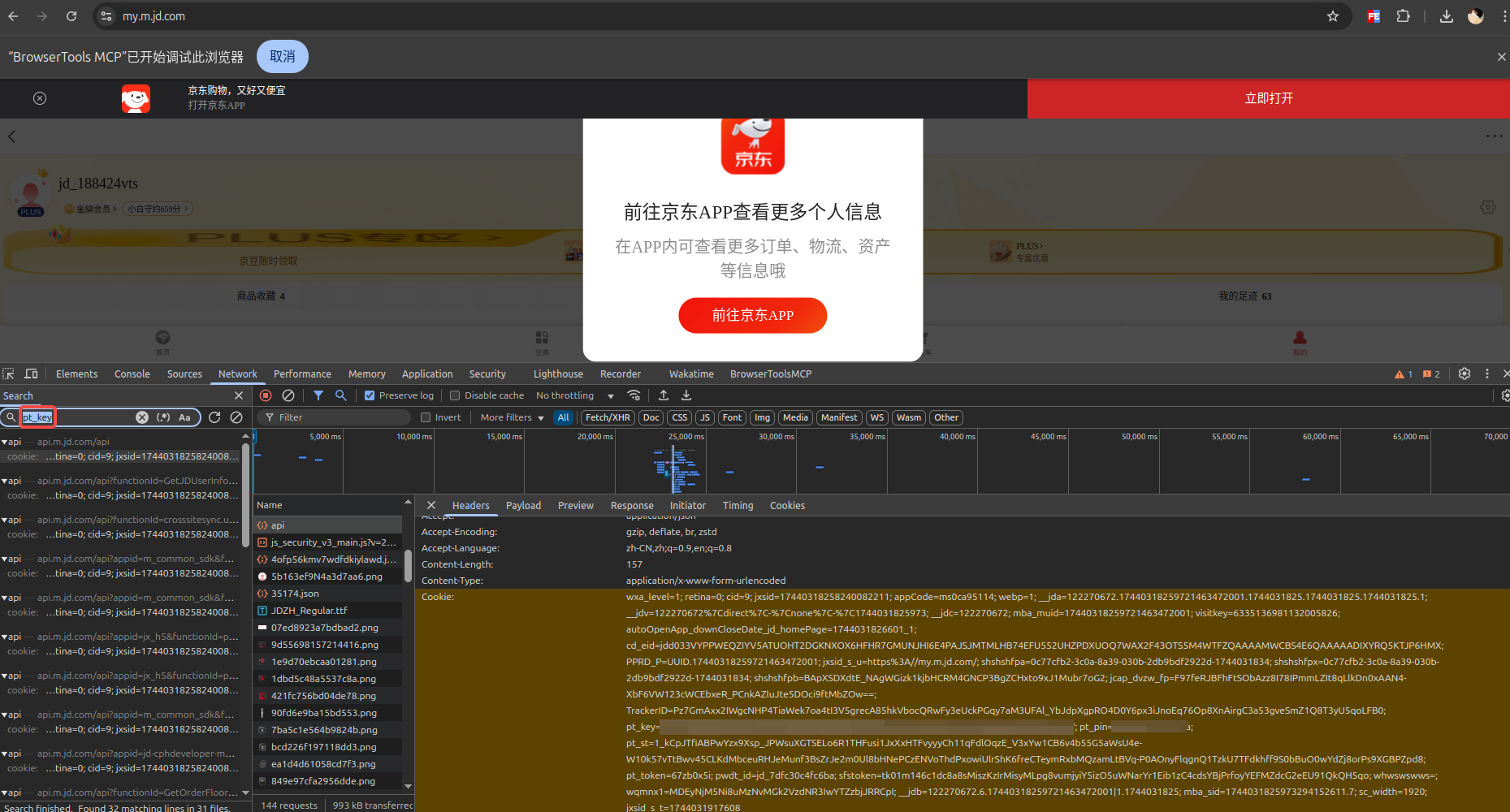Open network conditions wifi icon
The image size is (1510, 812).
(634, 395)
